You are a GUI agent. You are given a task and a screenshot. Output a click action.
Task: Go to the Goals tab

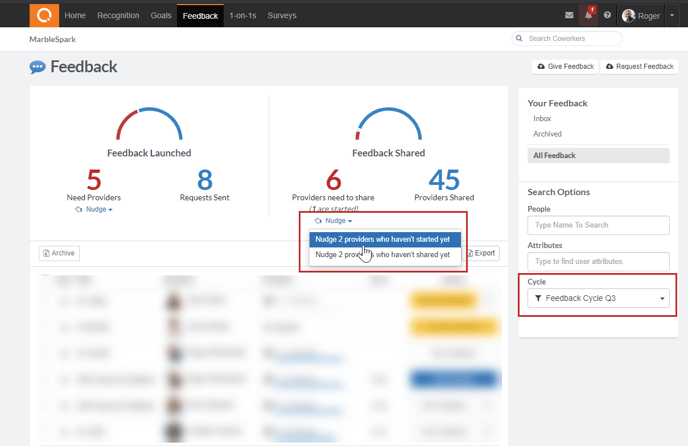160,16
